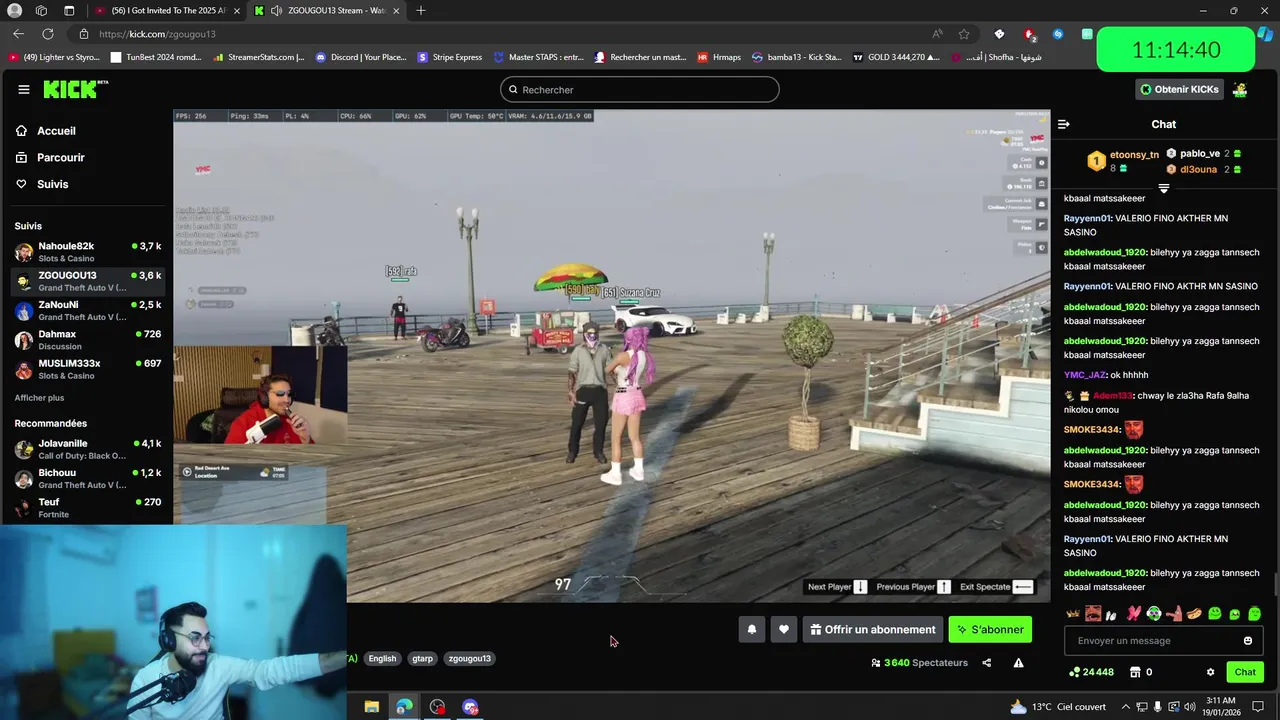Viewport: 1280px width, 720px height.
Task: Add the page to favorites using star icon
Action: coord(964,34)
